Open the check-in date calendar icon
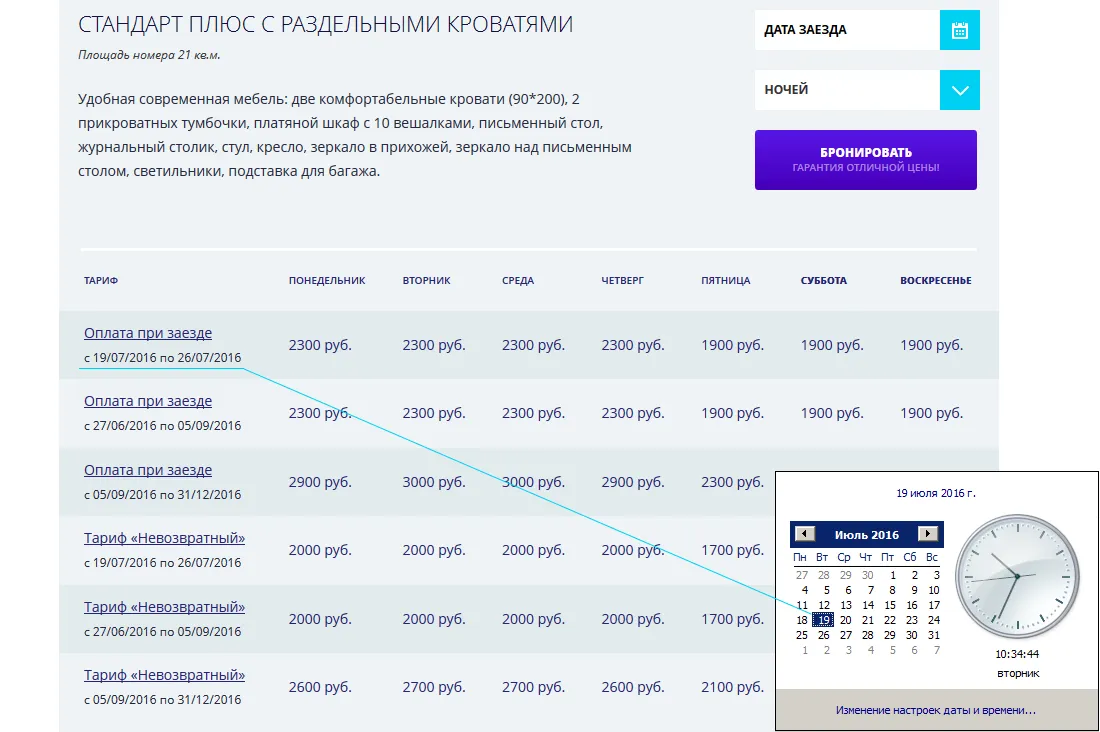Viewport: 1100px width, 732px height. point(960,30)
